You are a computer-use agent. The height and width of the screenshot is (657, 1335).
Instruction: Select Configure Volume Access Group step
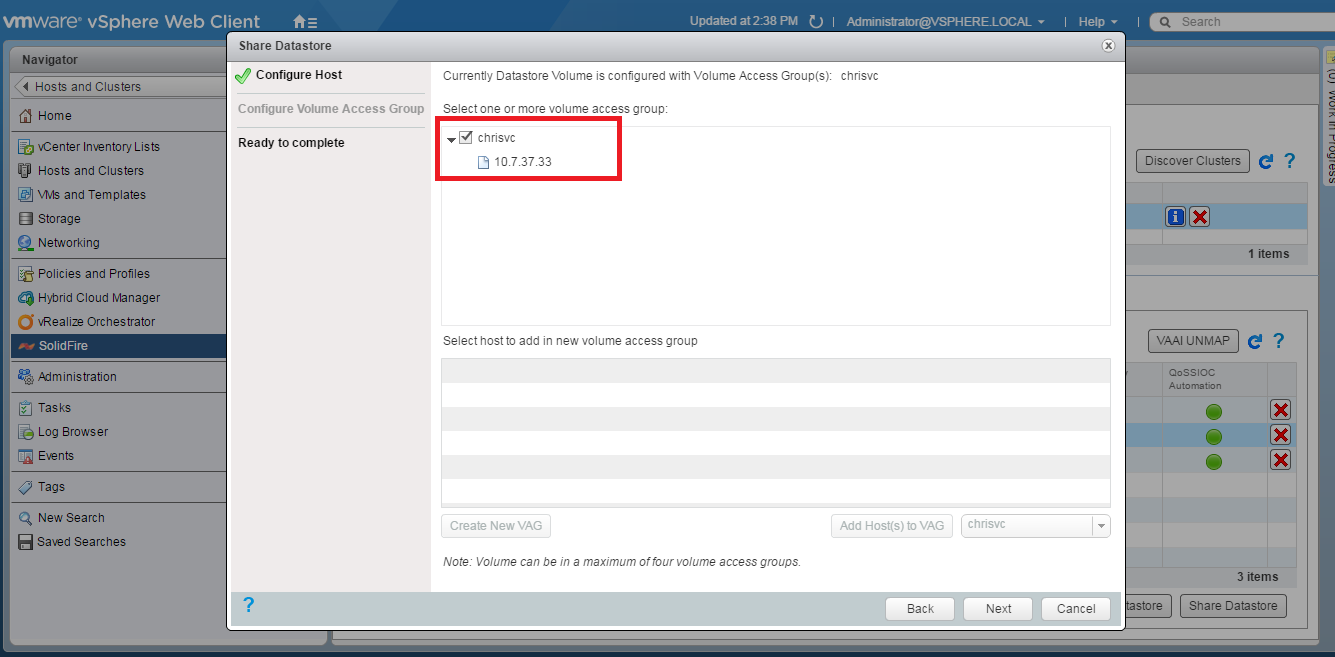tap(331, 109)
